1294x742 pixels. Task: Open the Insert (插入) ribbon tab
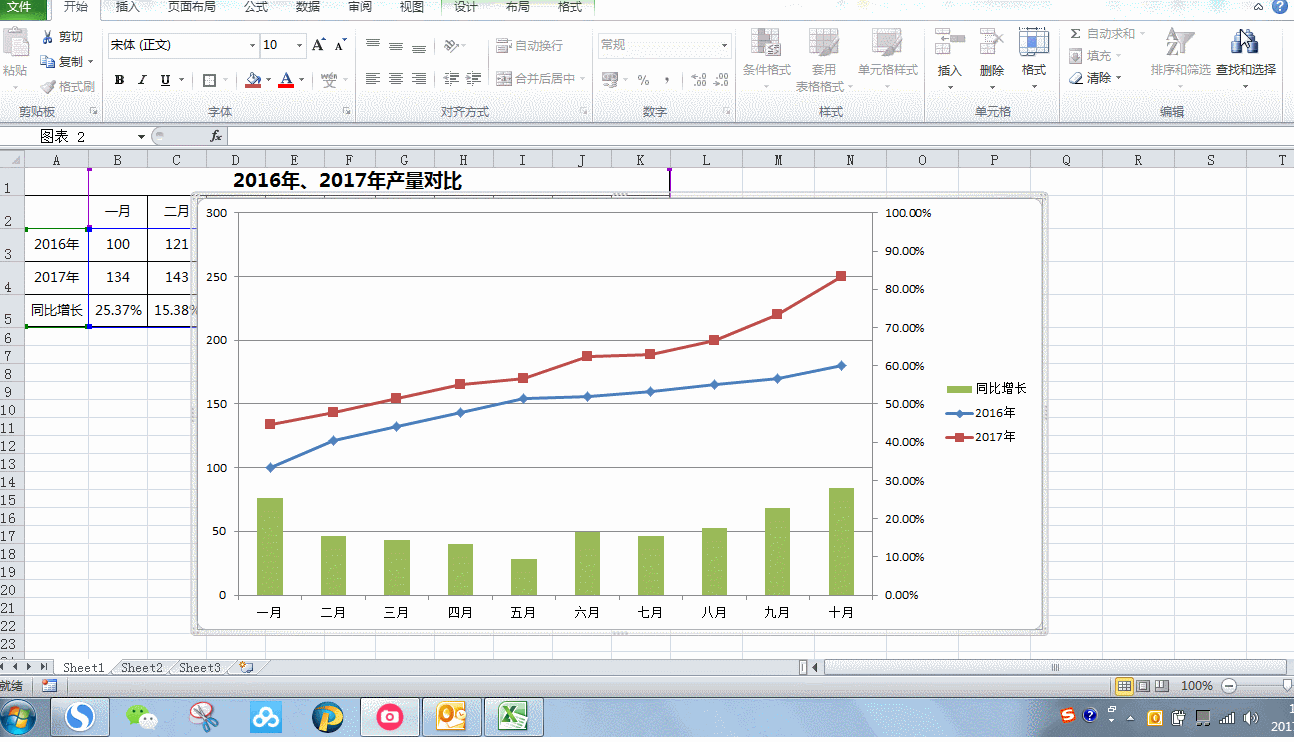128,7
